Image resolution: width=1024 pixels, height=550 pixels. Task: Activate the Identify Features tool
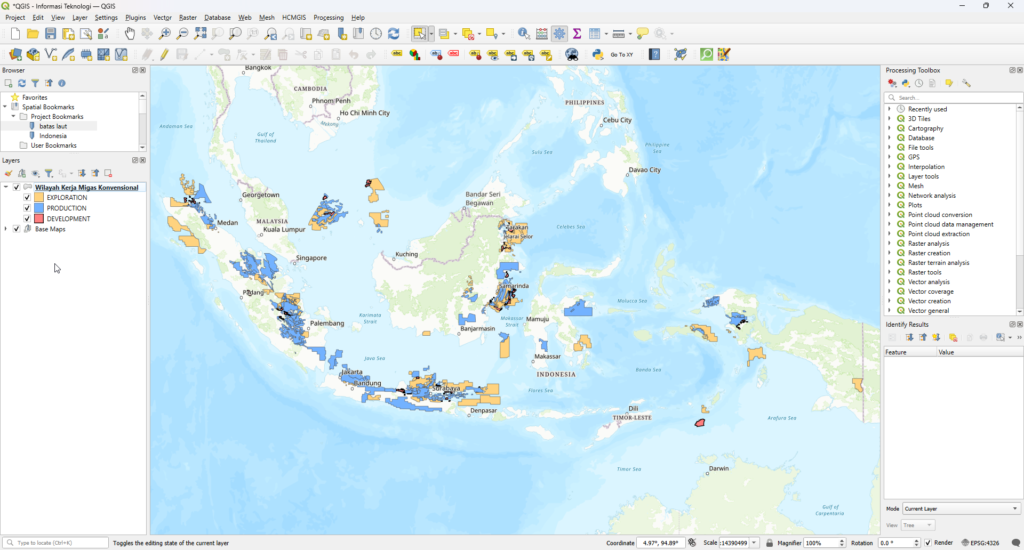pyautogui.click(x=524, y=34)
